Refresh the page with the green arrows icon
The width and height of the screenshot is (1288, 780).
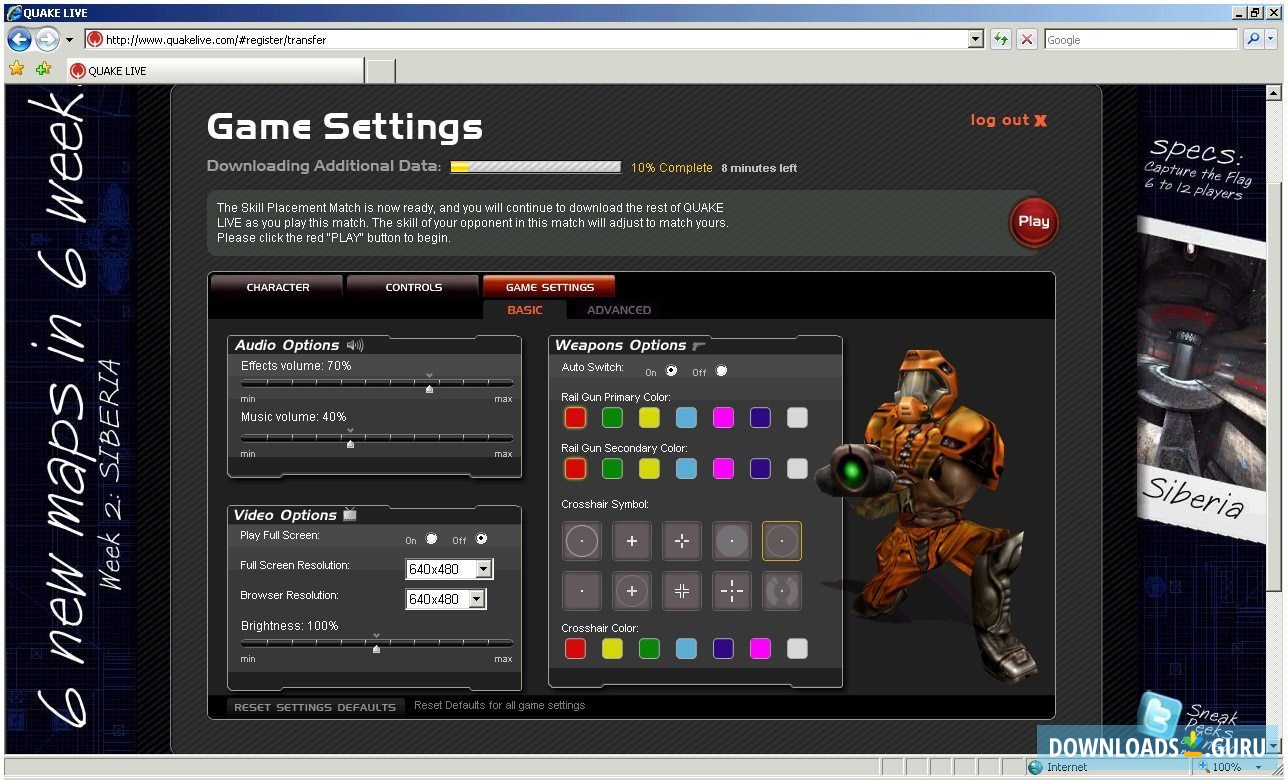pyautogui.click(x=1001, y=40)
